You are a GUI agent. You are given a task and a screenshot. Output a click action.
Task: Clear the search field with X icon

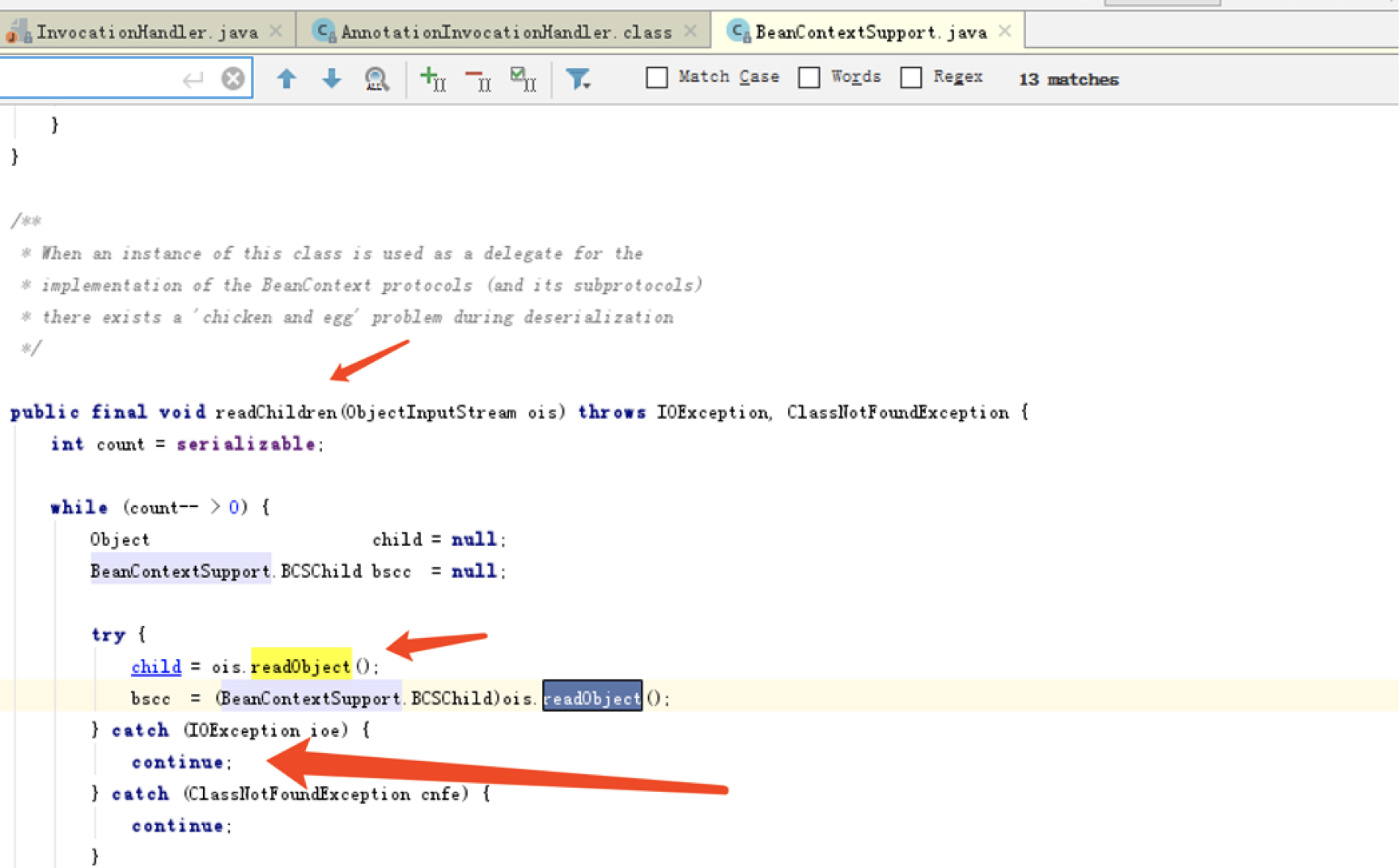233,79
